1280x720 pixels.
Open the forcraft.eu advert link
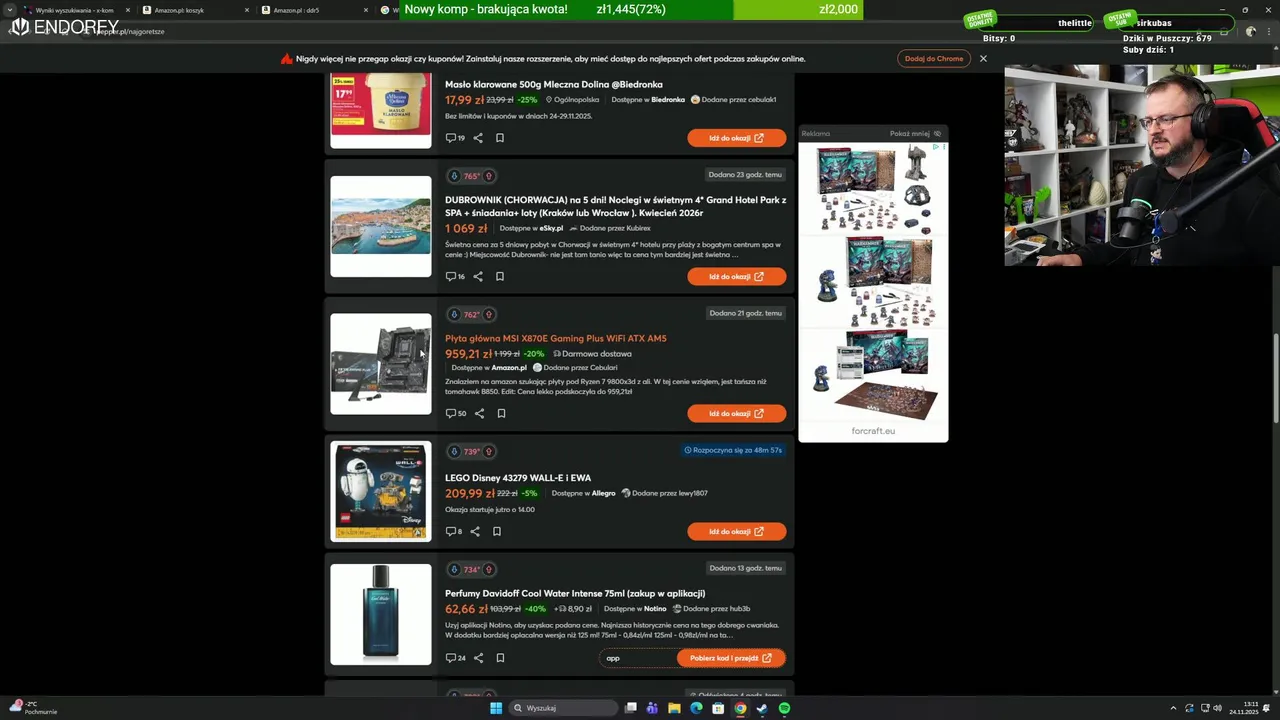point(873,431)
